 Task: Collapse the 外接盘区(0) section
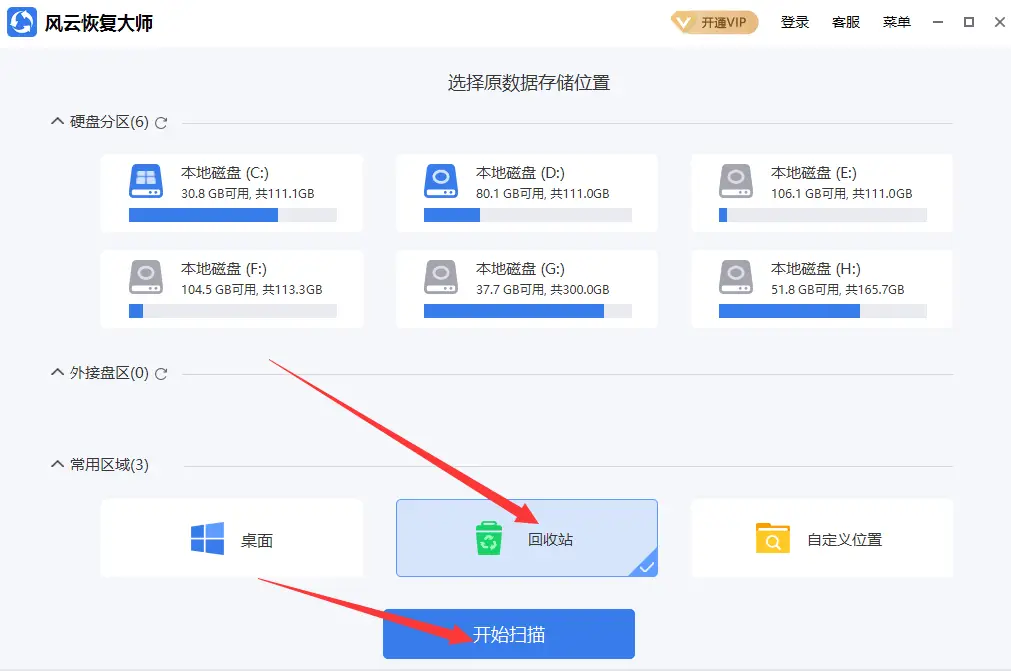57,372
